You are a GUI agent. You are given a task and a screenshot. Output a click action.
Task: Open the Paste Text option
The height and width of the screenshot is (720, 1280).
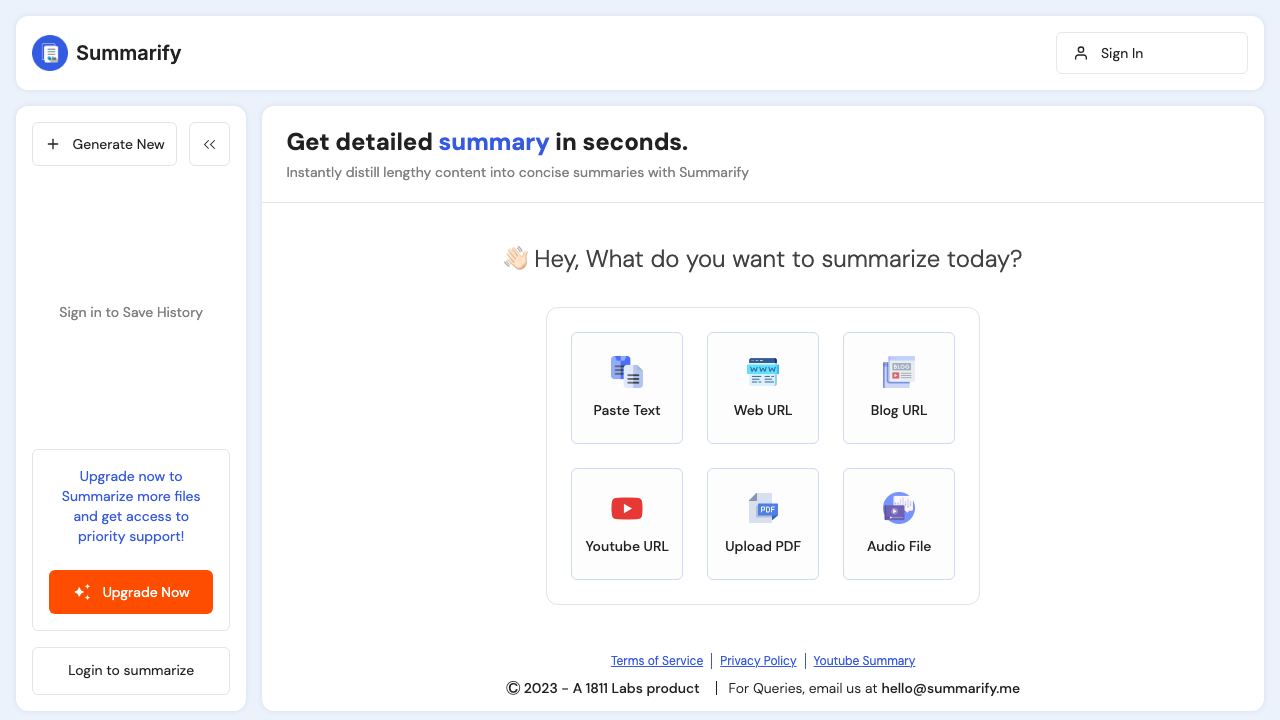point(627,388)
